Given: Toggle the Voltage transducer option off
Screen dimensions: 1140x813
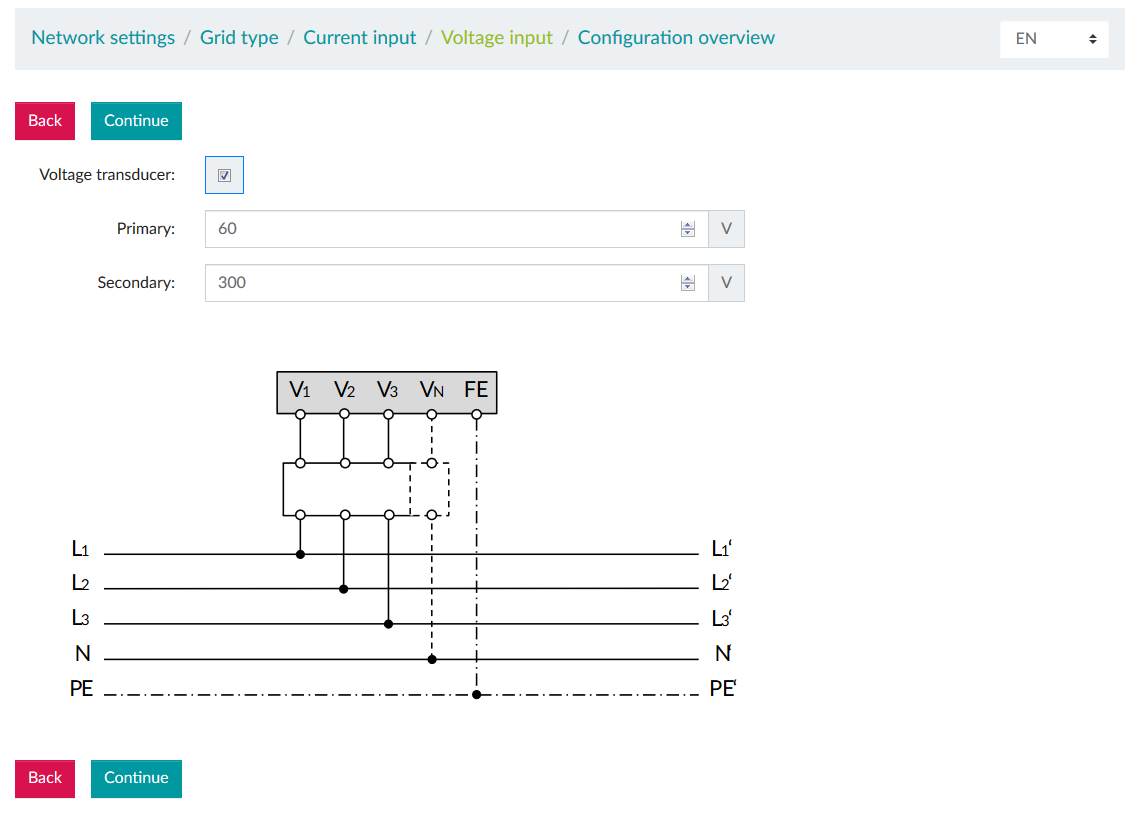Looking at the screenshot, I should [x=224, y=174].
